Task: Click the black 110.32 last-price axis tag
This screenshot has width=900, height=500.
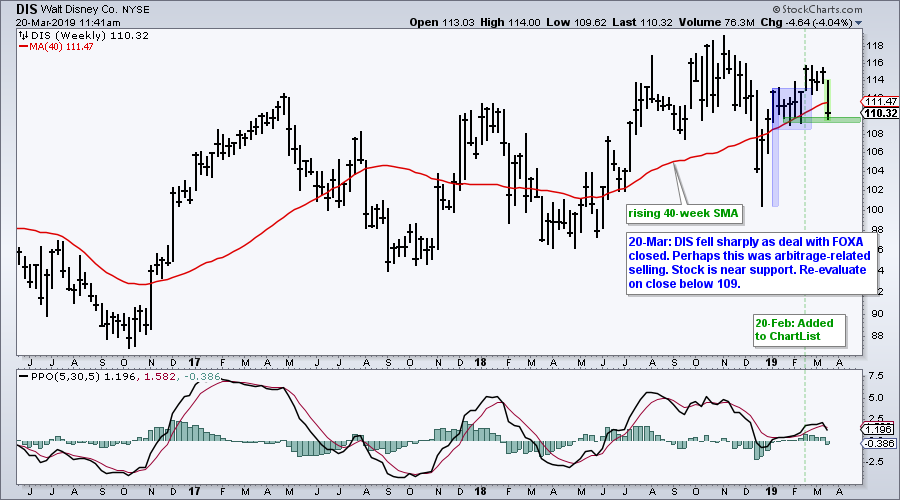Action: click(881, 113)
